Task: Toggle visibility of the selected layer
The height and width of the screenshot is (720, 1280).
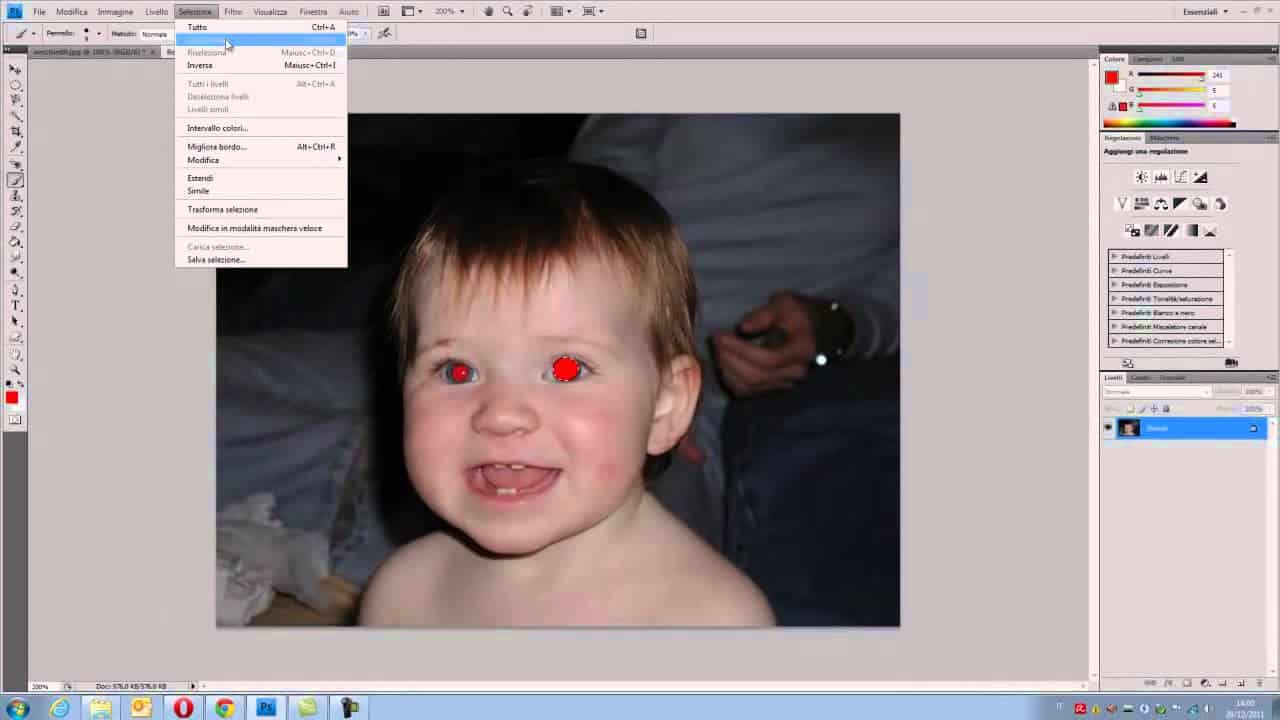Action: pos(1107,427)
